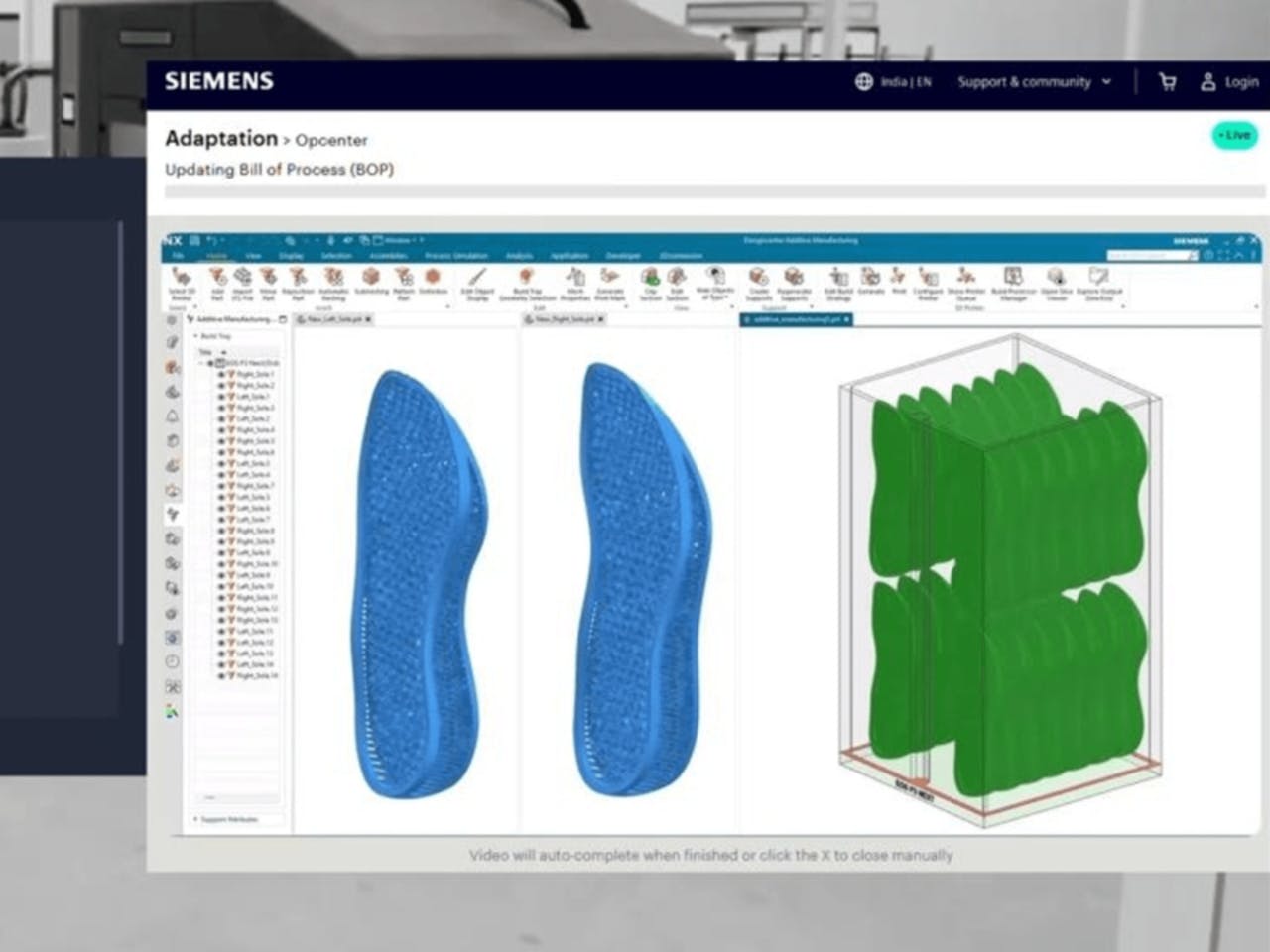Click the Additive Manufacturing navigator title
The width and height of the screenshot is (1270, 952).
(234, 320)
